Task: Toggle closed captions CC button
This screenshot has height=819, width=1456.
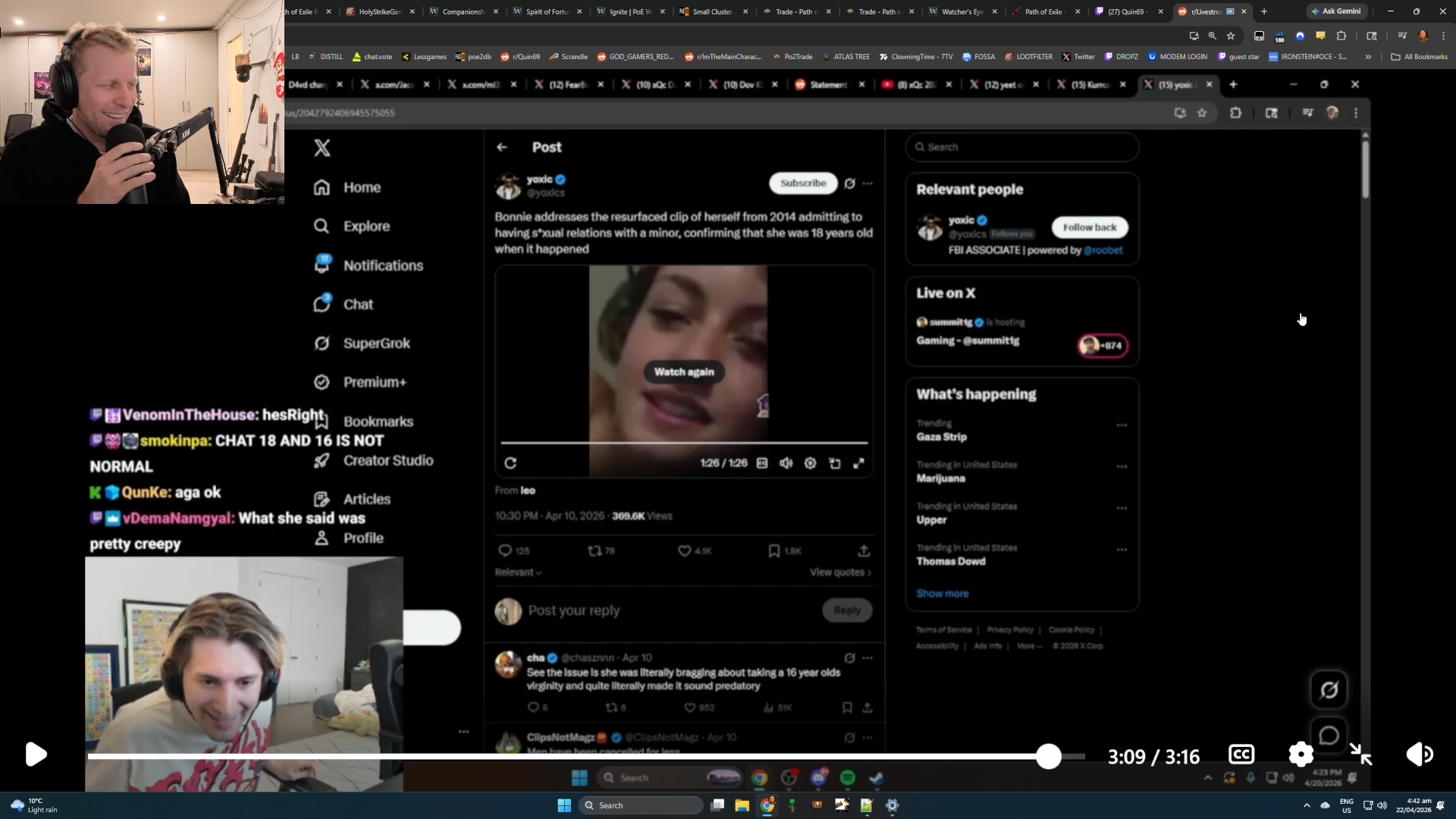Action: coord(1241,755)
